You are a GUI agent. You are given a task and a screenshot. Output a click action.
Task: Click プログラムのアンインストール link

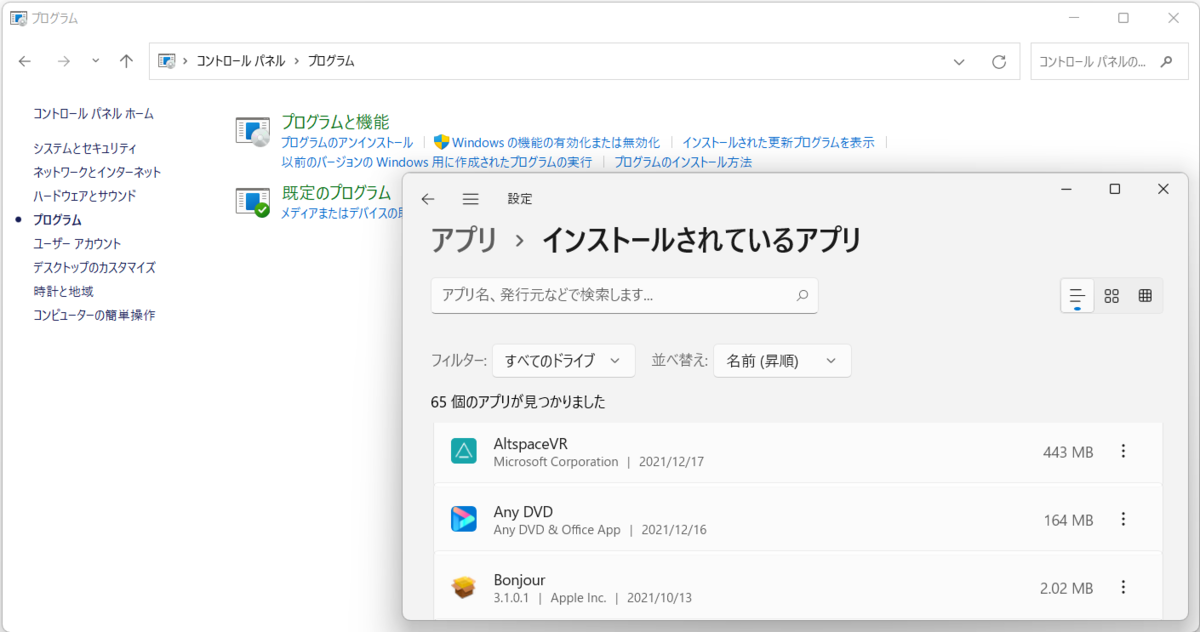[347, 143]
